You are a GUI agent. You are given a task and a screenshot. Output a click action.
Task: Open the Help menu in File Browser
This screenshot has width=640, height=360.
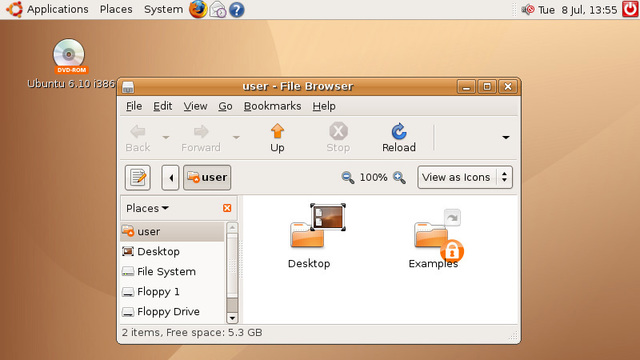point(324,106)
